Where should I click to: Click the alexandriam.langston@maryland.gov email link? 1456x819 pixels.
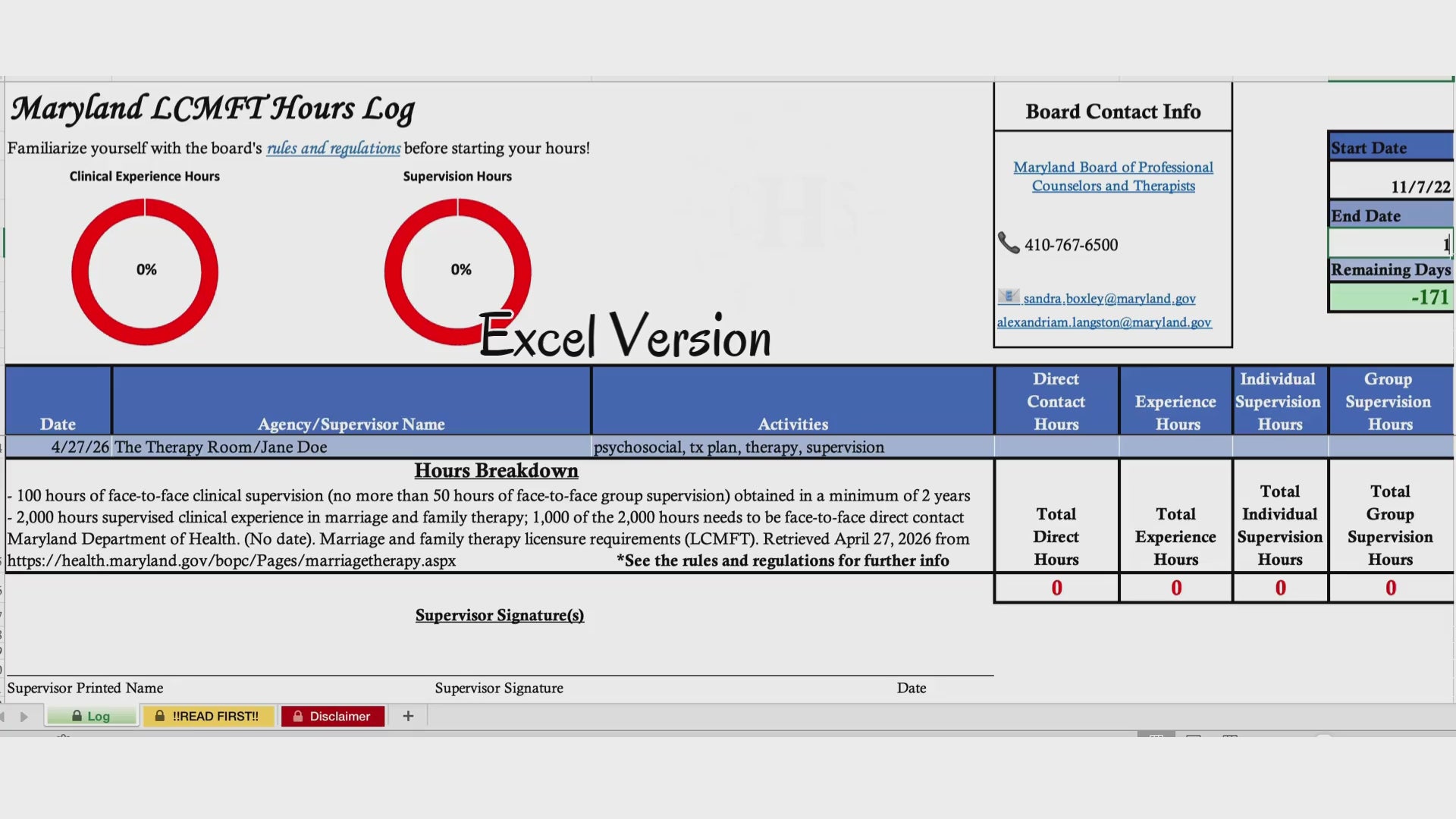pyautogui.click(x=1103, y=322)
